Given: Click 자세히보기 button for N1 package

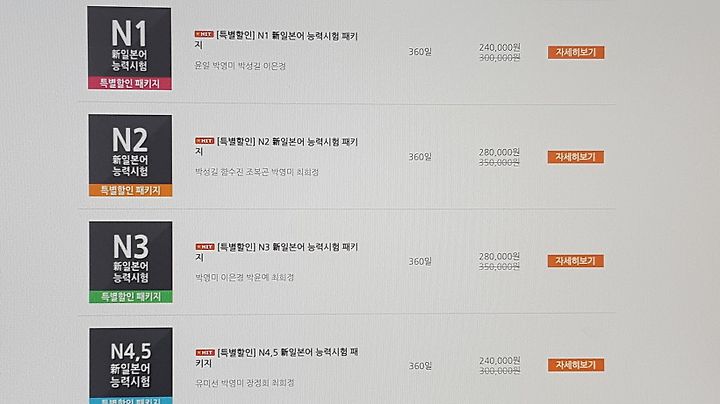Looking at the screenshot, I should pos(576,52).
